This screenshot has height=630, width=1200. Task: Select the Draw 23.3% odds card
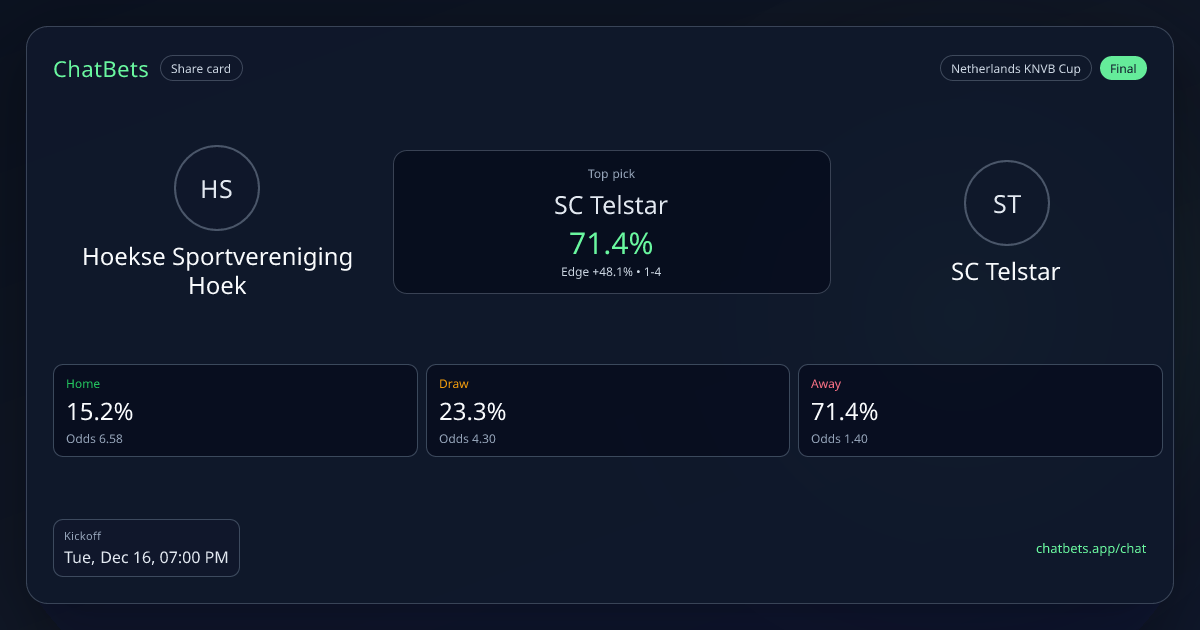[608, 410]
